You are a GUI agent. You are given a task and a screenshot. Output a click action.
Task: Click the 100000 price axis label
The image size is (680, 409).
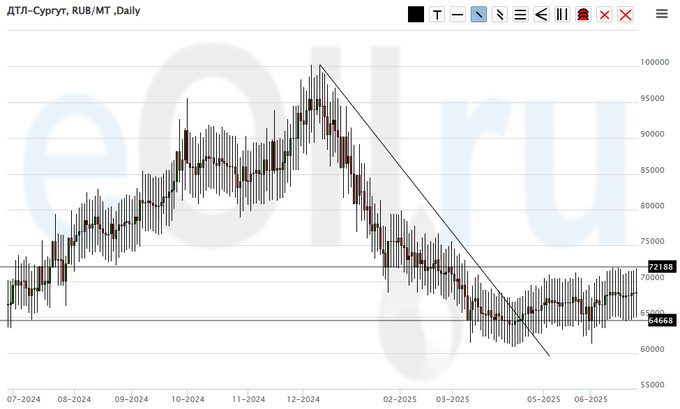click(654, 62)
